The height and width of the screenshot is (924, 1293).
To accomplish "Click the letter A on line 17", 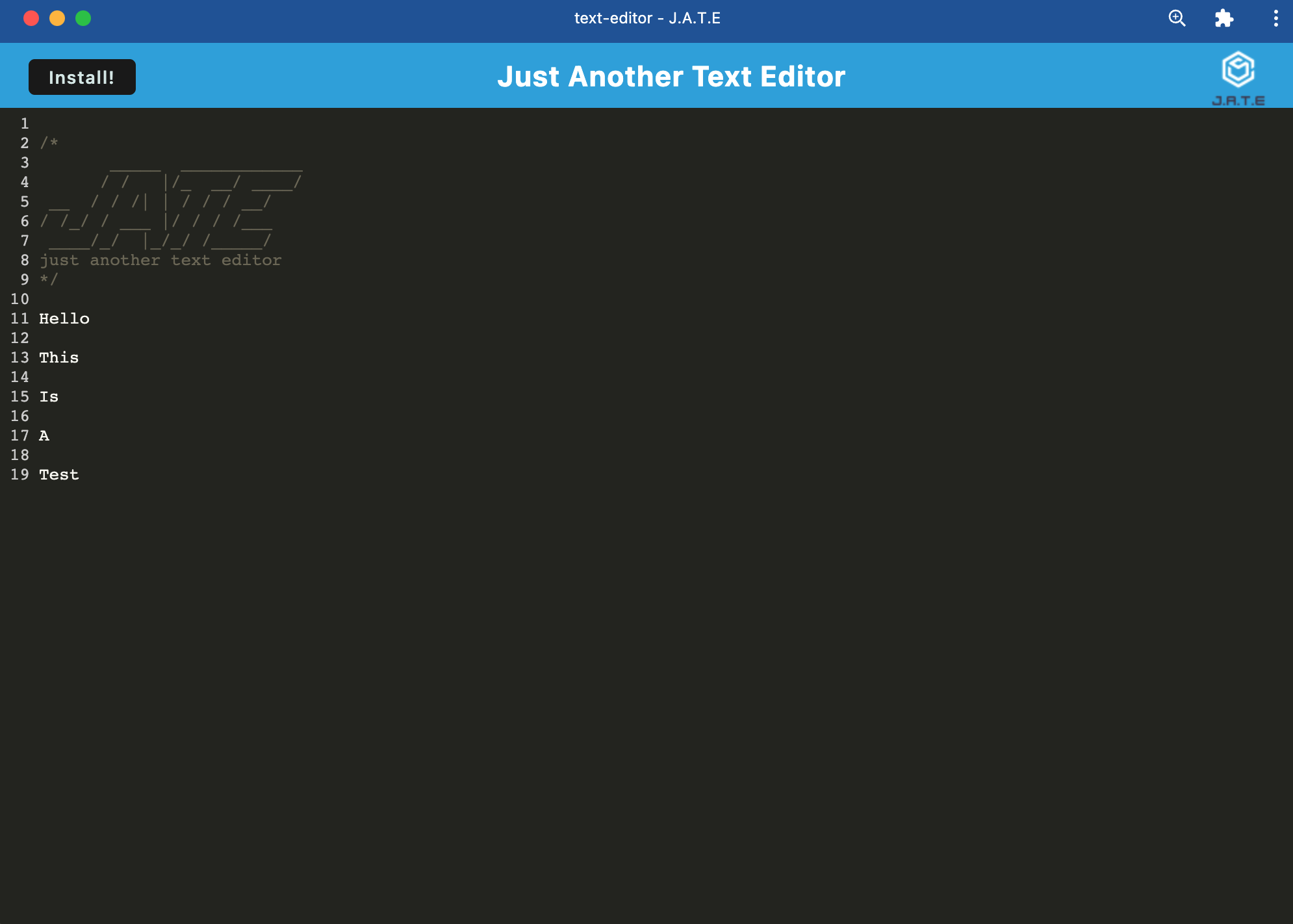I will [x=44, y=436].
